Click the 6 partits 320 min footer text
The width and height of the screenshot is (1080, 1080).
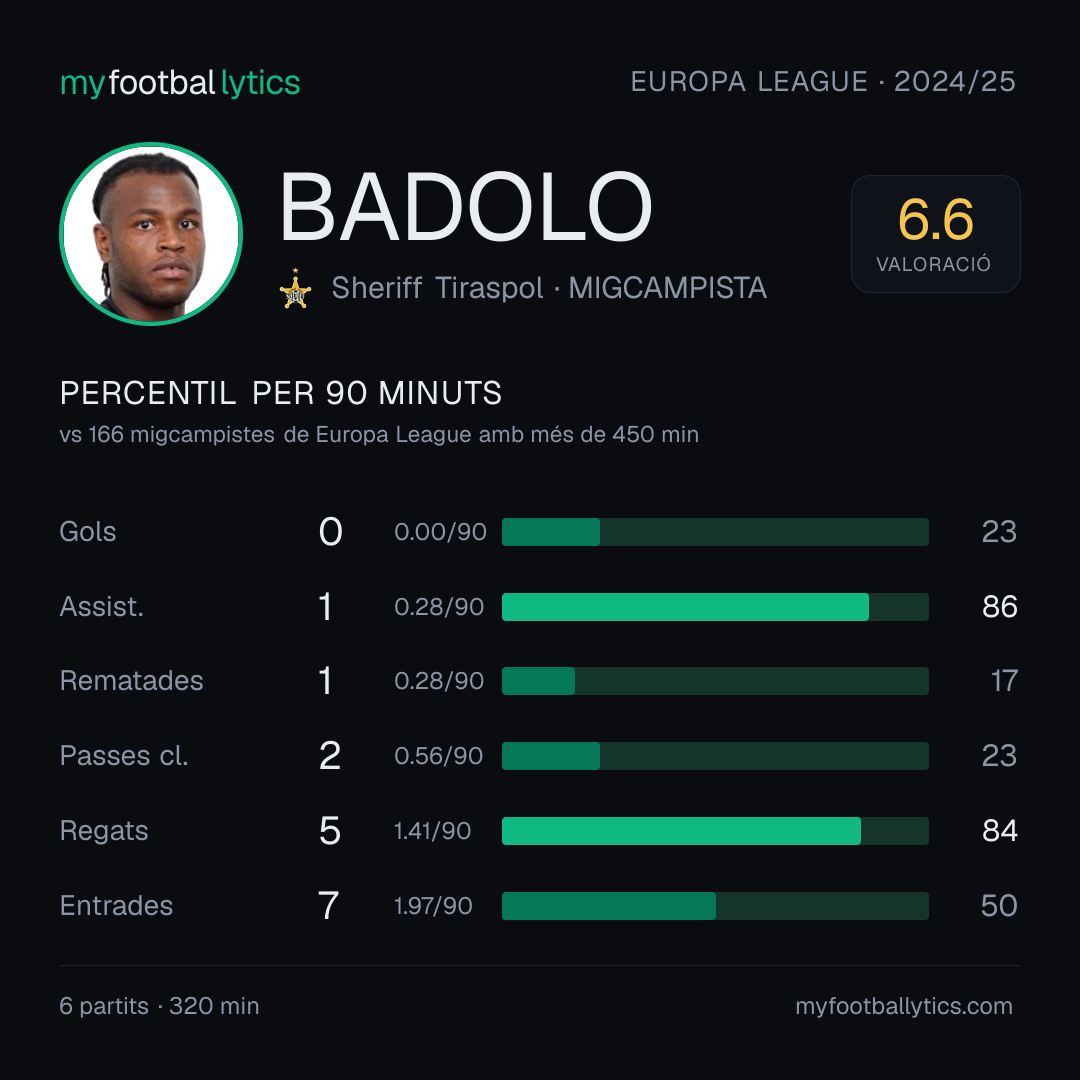click(159, 1006)
